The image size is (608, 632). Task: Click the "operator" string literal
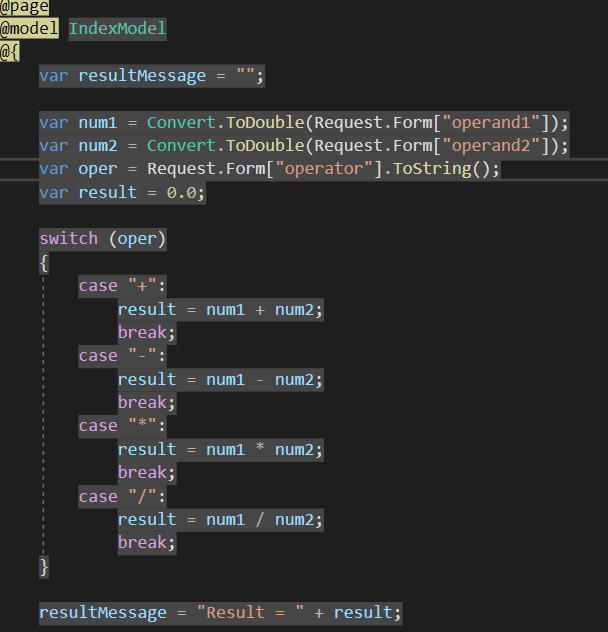pos(324,169)
